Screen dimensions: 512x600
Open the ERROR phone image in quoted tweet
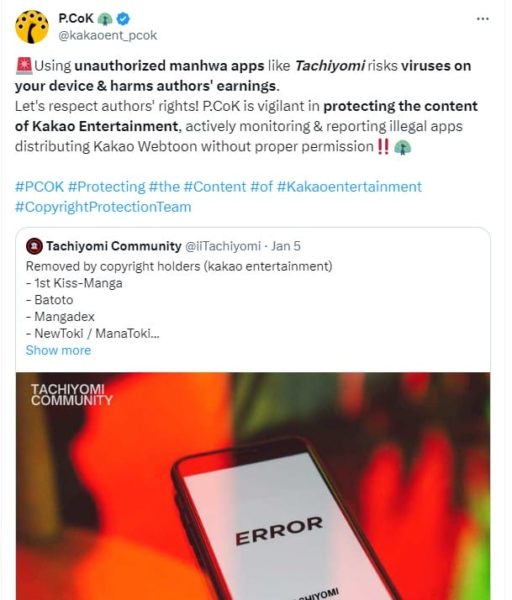coord(253,486)
